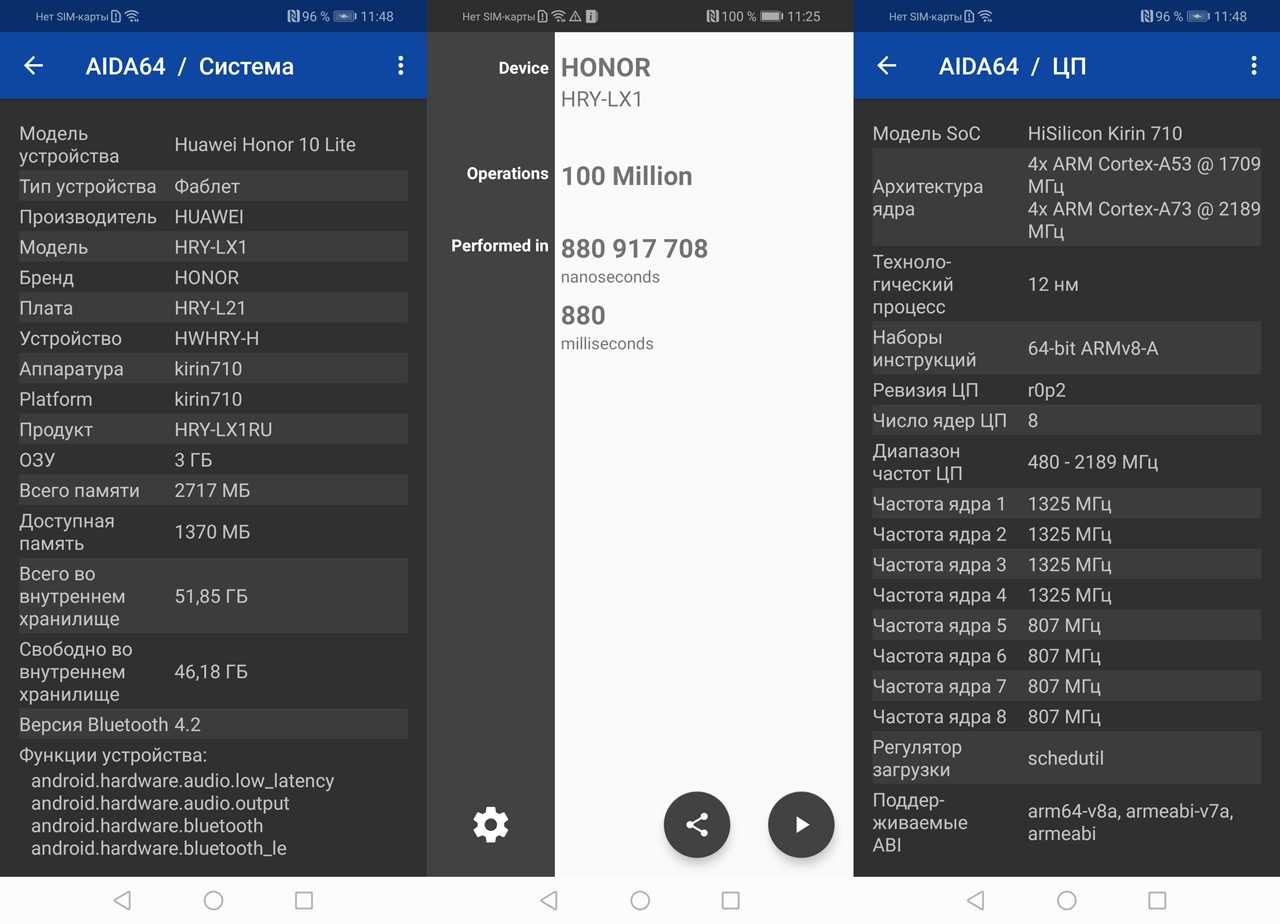This screenshot has height=924, width=1280.
Task: Tap back arrow in AIDA64 Система header
Action: pos(34,66)
